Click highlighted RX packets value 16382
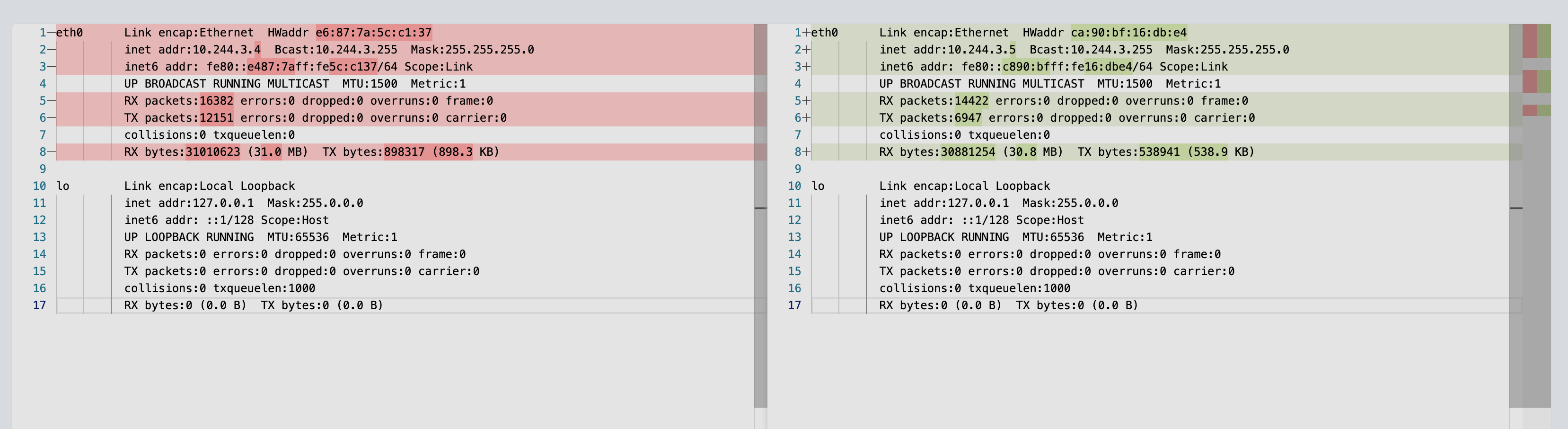Viewport: 1568px width, 429px height. pyautogui.click(x=216, y=101)
